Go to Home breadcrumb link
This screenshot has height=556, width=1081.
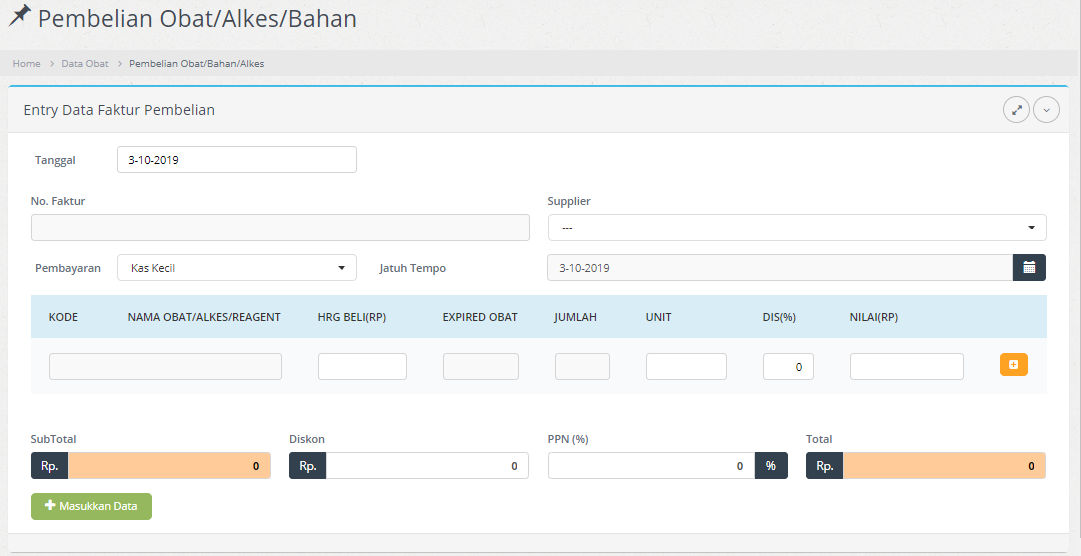(26, 64)
